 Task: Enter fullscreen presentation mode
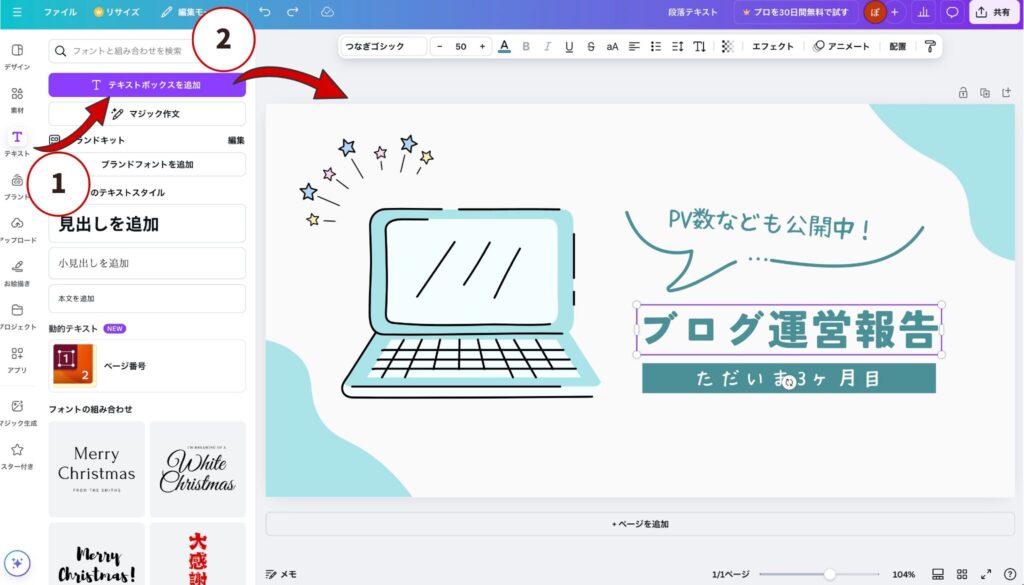coord(986,575)
